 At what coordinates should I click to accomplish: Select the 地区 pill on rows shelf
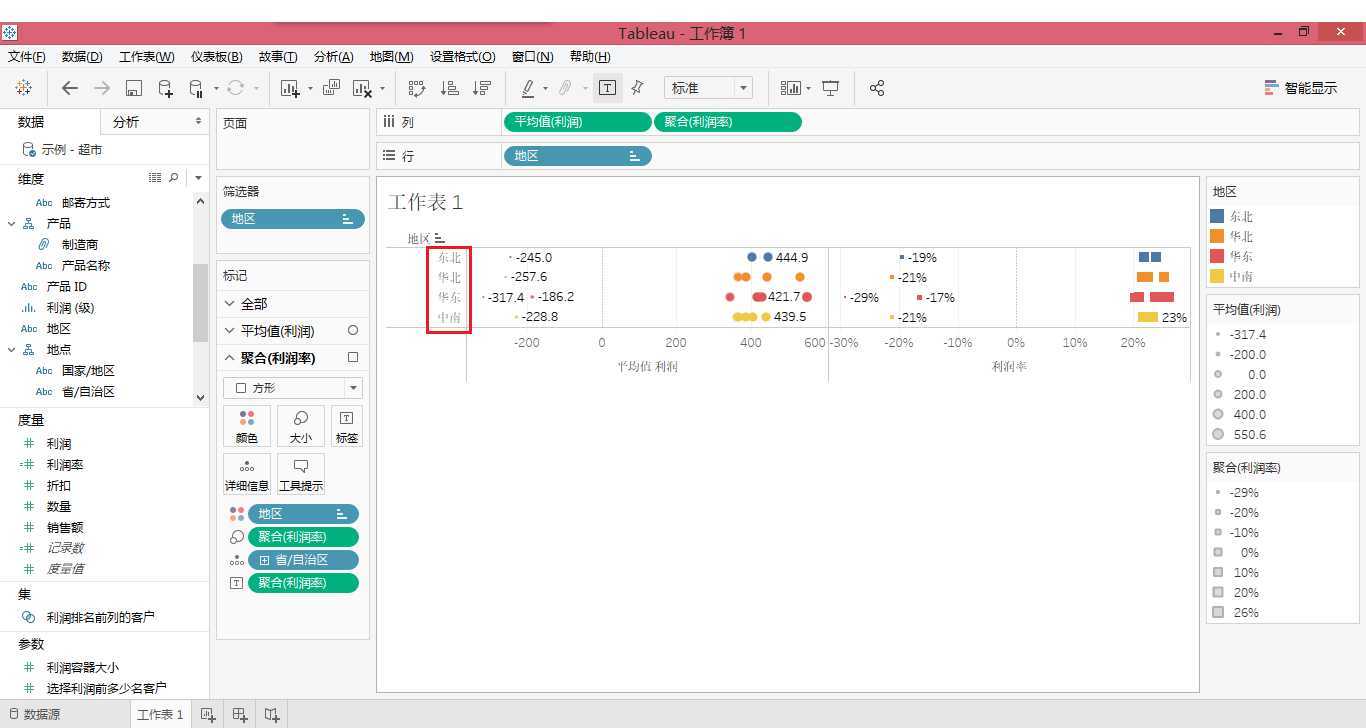577,156
